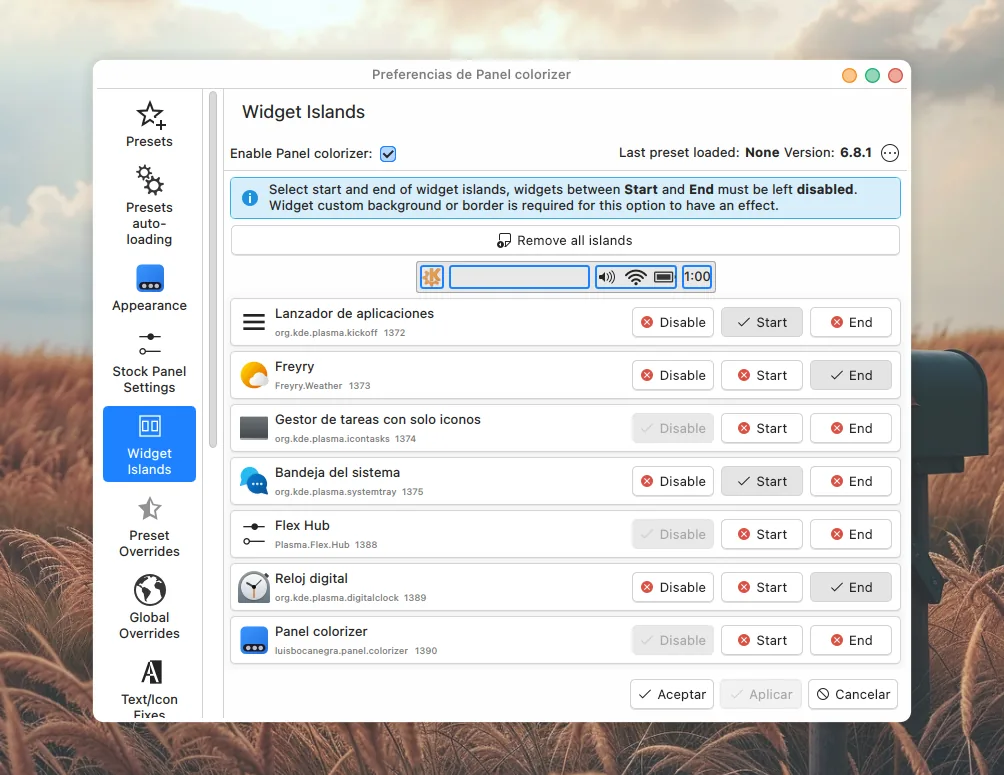Open the Presets sidebar section

149,125
